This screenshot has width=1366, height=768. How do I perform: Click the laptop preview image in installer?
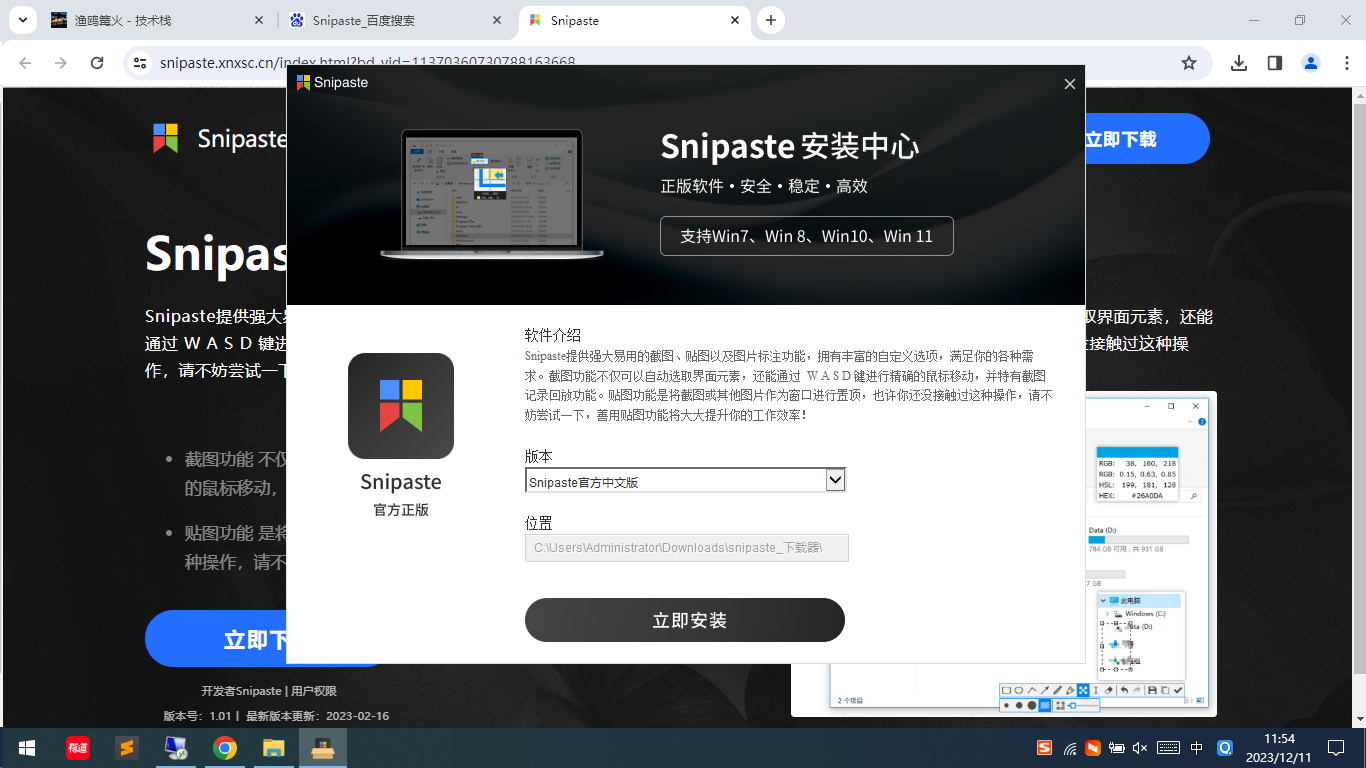click(x=492, y=195)
